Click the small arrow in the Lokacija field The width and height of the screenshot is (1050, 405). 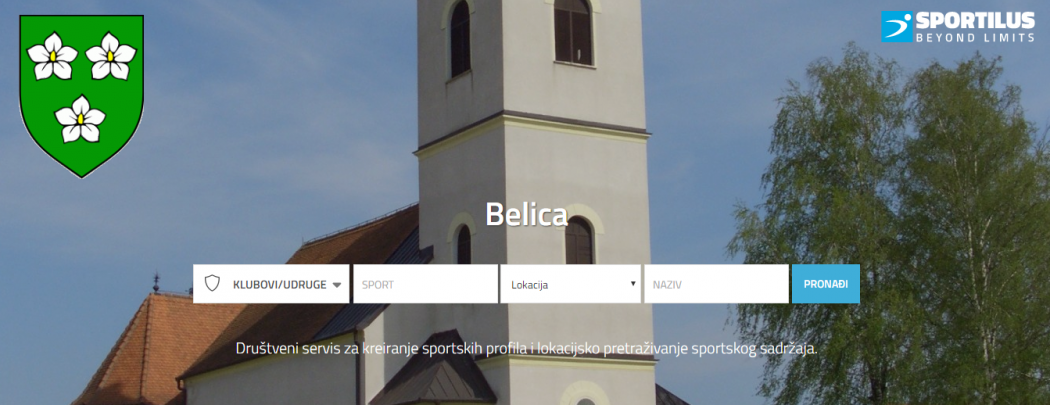tap(633, 283)
